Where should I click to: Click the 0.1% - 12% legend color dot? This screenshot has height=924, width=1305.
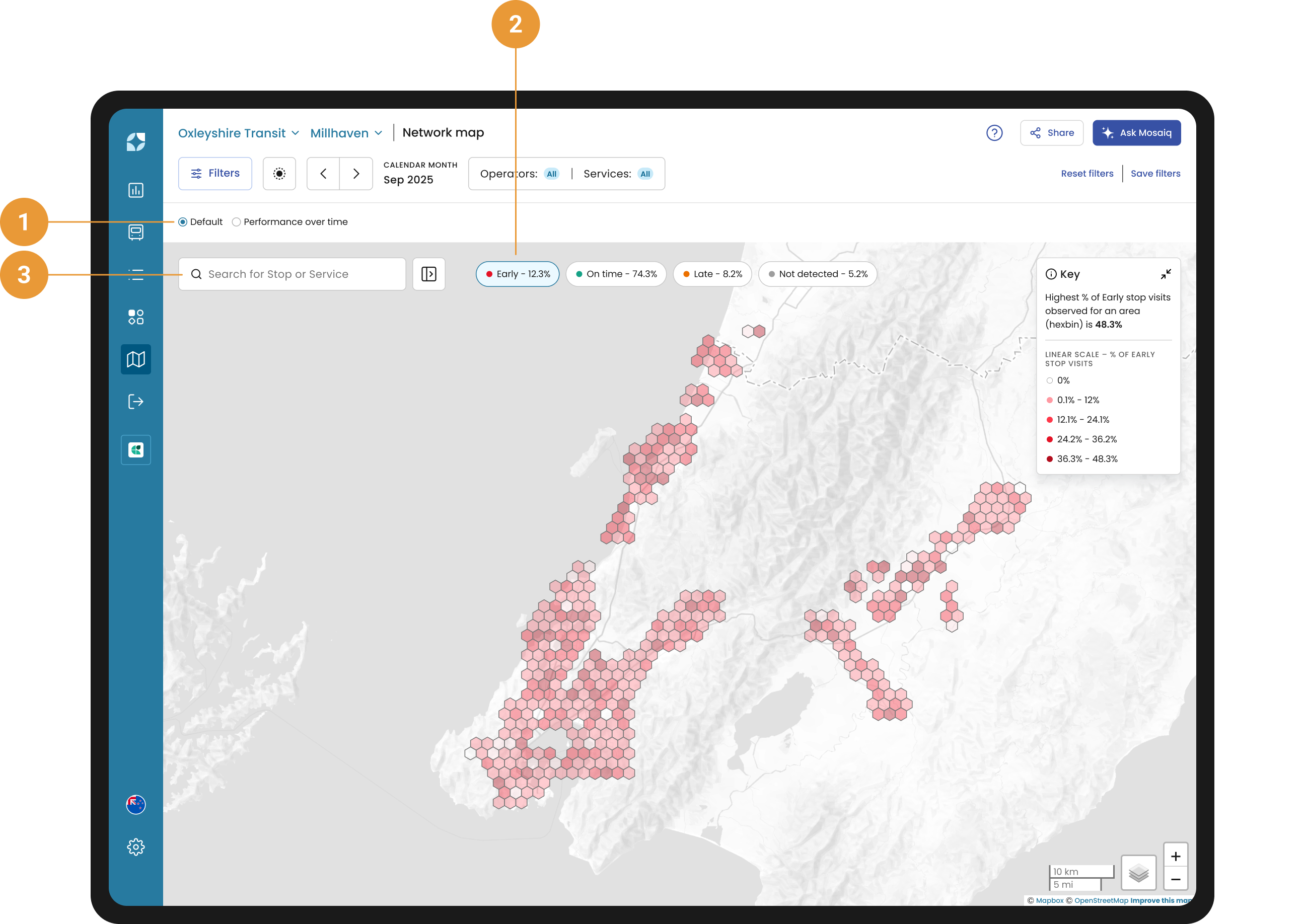tap(1049, 400)
